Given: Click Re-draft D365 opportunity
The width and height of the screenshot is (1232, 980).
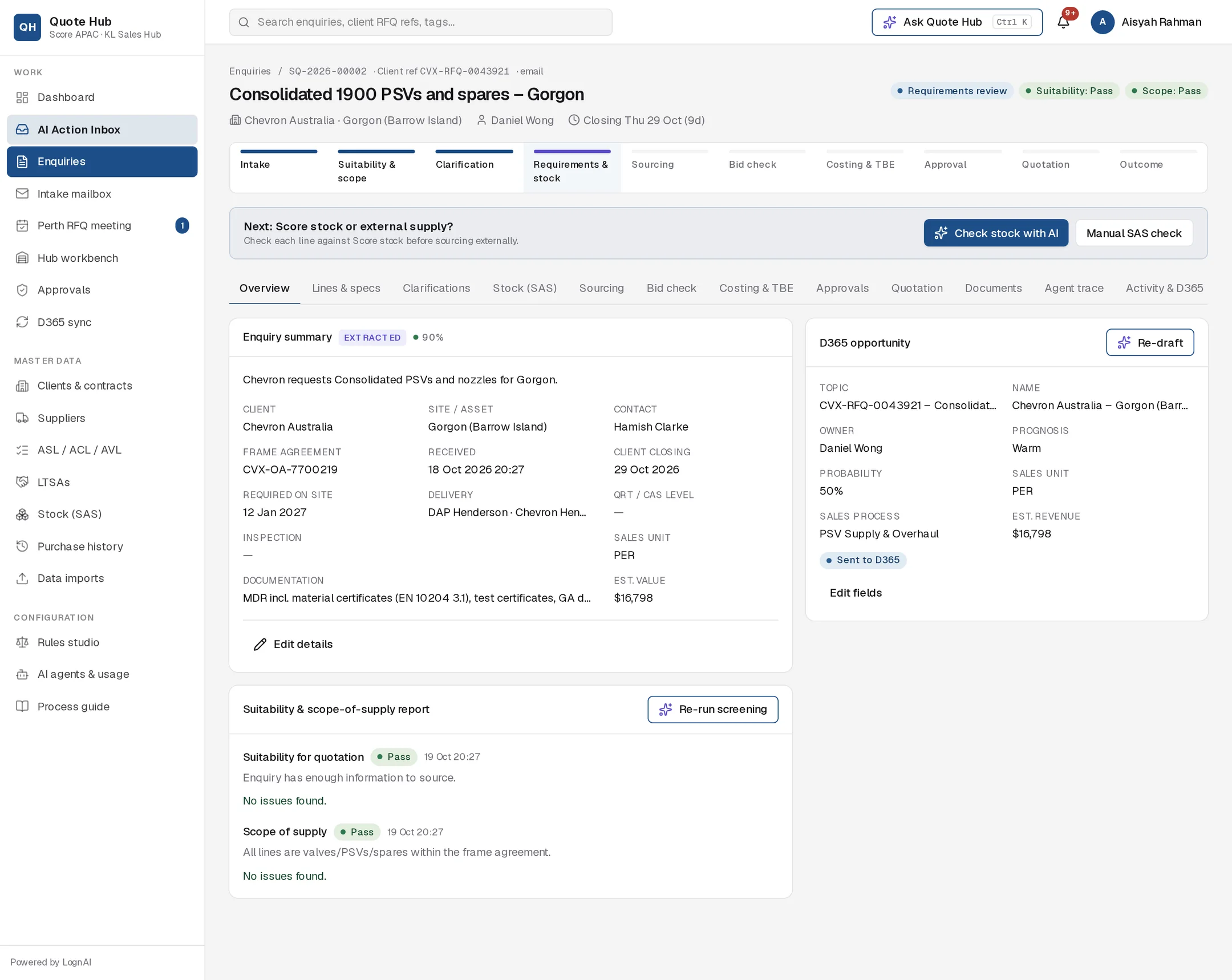Looking at the screenshot, I should pos(1150,342).
